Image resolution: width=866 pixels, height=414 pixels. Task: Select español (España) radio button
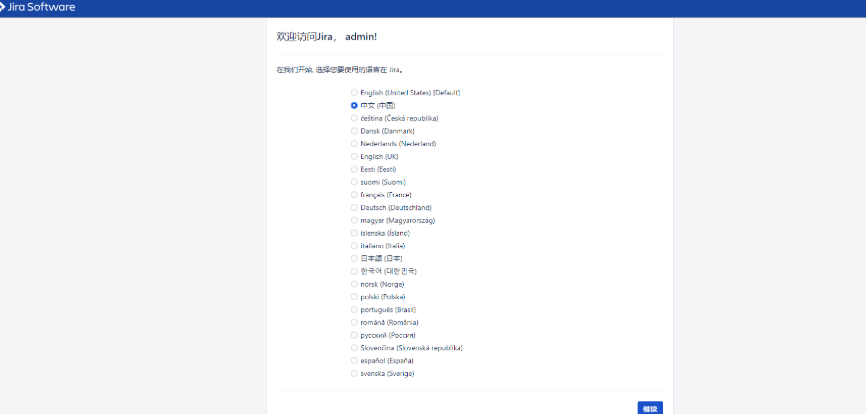pos(355,360)
